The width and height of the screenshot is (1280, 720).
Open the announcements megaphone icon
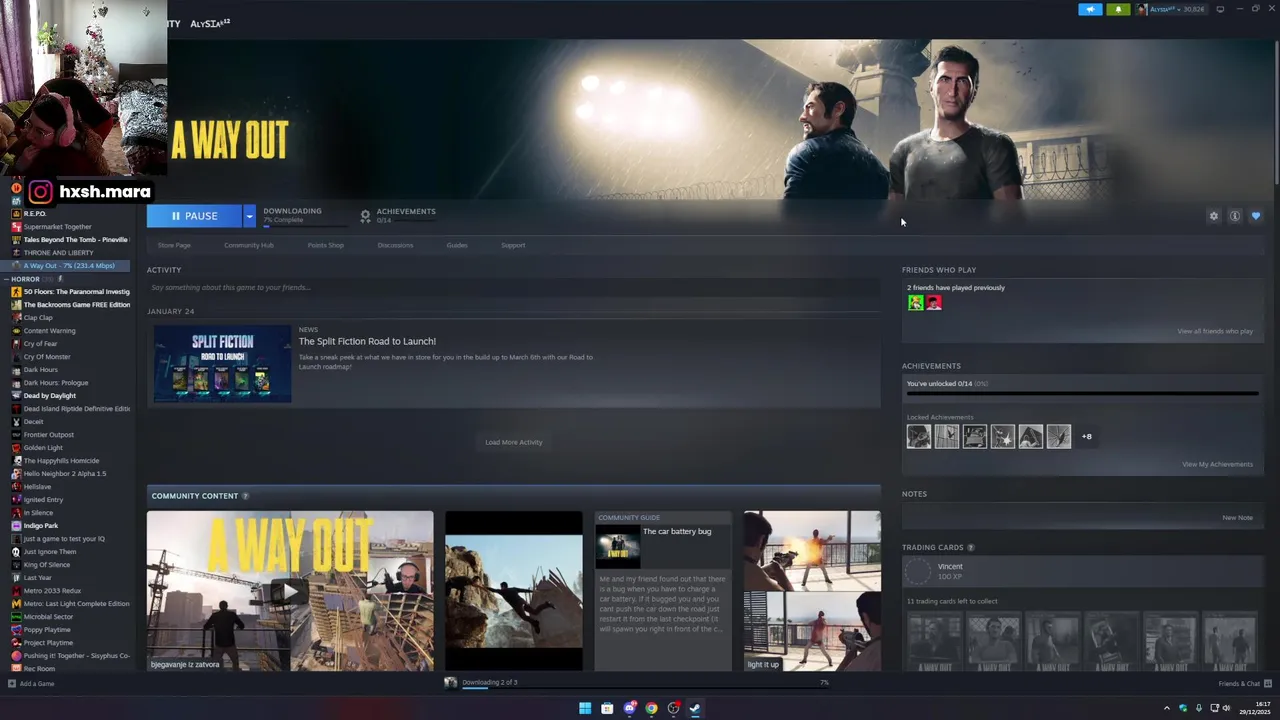[x=1090, y=9]
